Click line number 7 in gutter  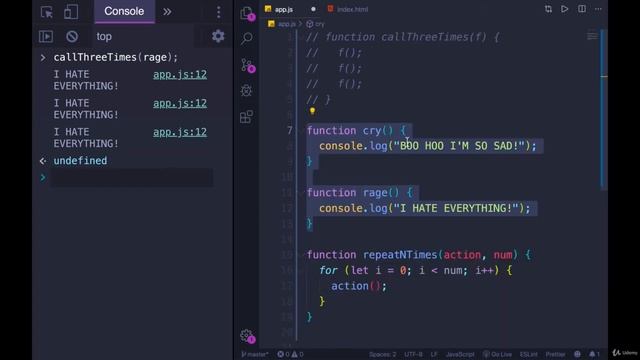click(289, 131)
